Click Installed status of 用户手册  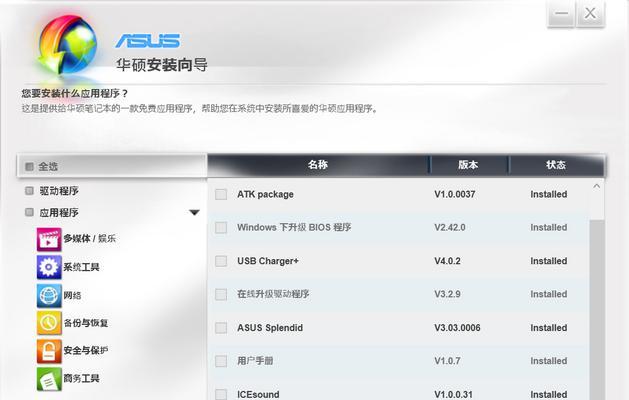point(549,361)
